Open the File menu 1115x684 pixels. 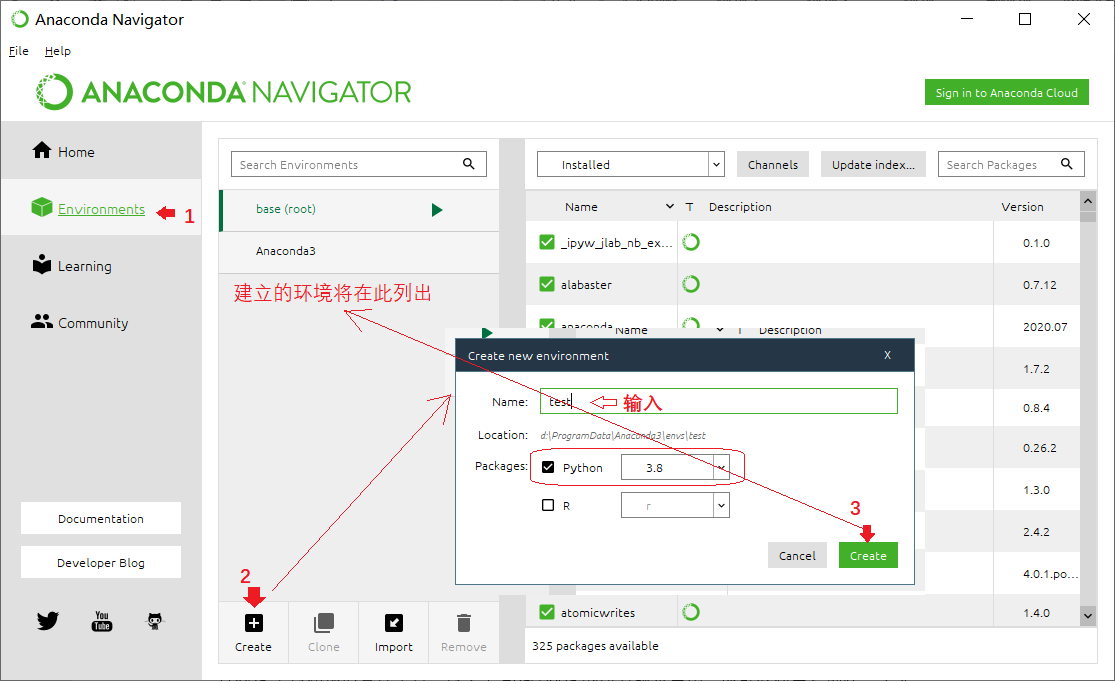[18, 51]
